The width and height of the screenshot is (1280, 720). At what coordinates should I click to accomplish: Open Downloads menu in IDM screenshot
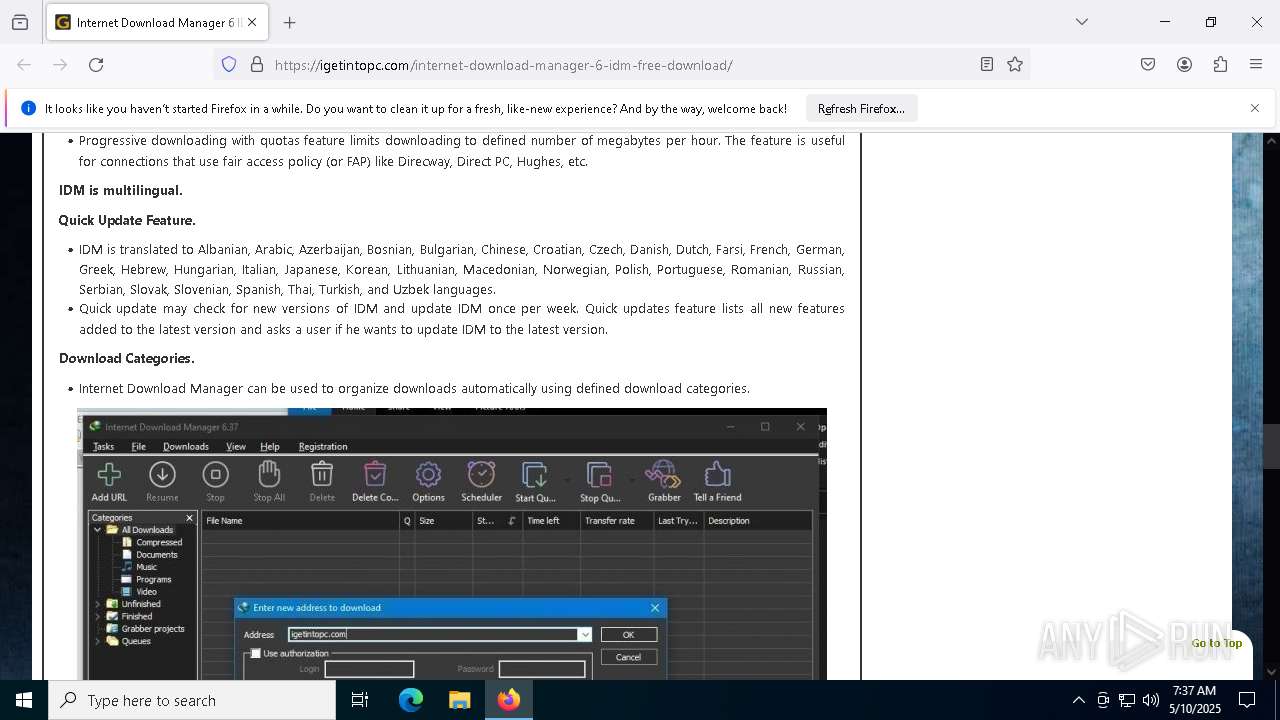[x=186, y=446]
